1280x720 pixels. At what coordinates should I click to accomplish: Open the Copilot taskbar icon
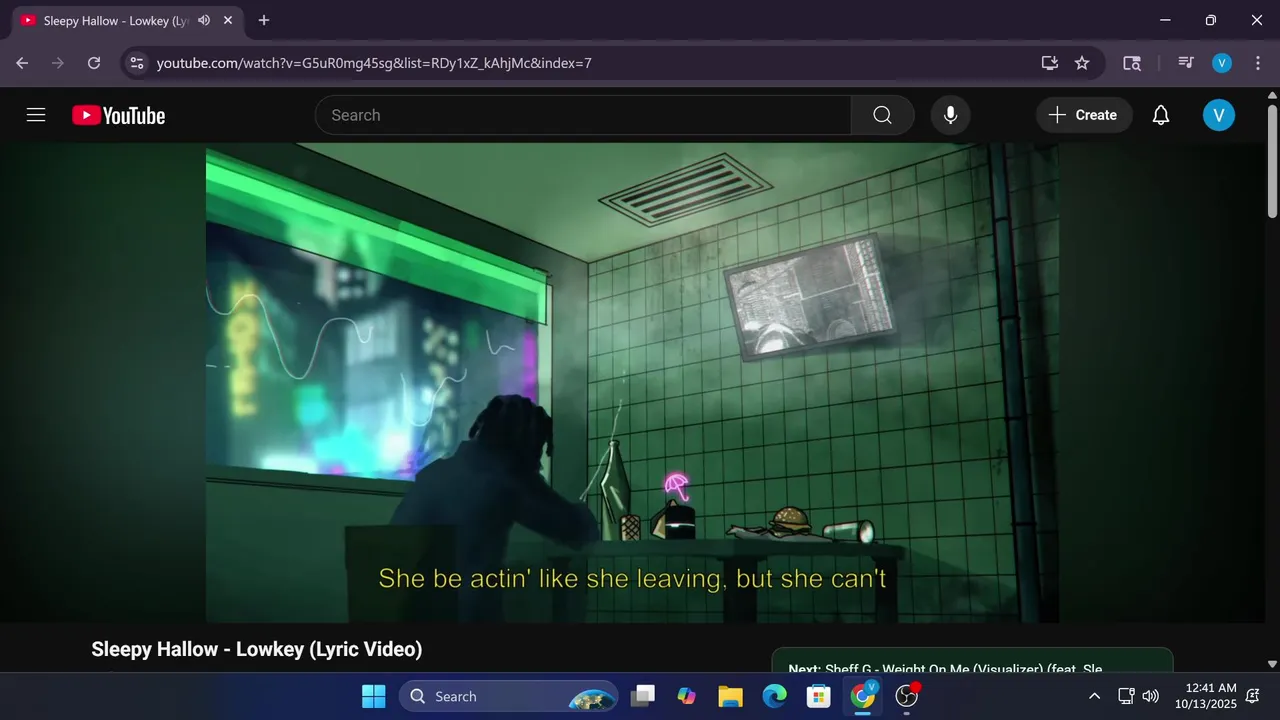tap(687, 696)
